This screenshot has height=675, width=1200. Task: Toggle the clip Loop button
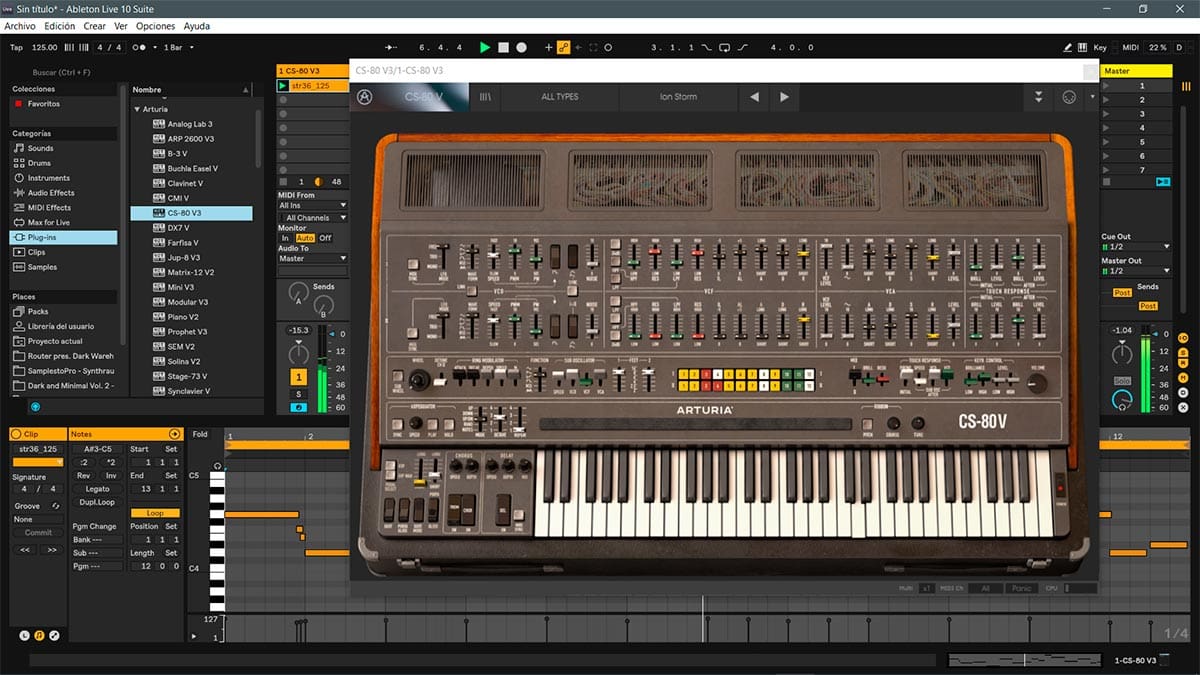pyautogui.click(x=155, y=513)
